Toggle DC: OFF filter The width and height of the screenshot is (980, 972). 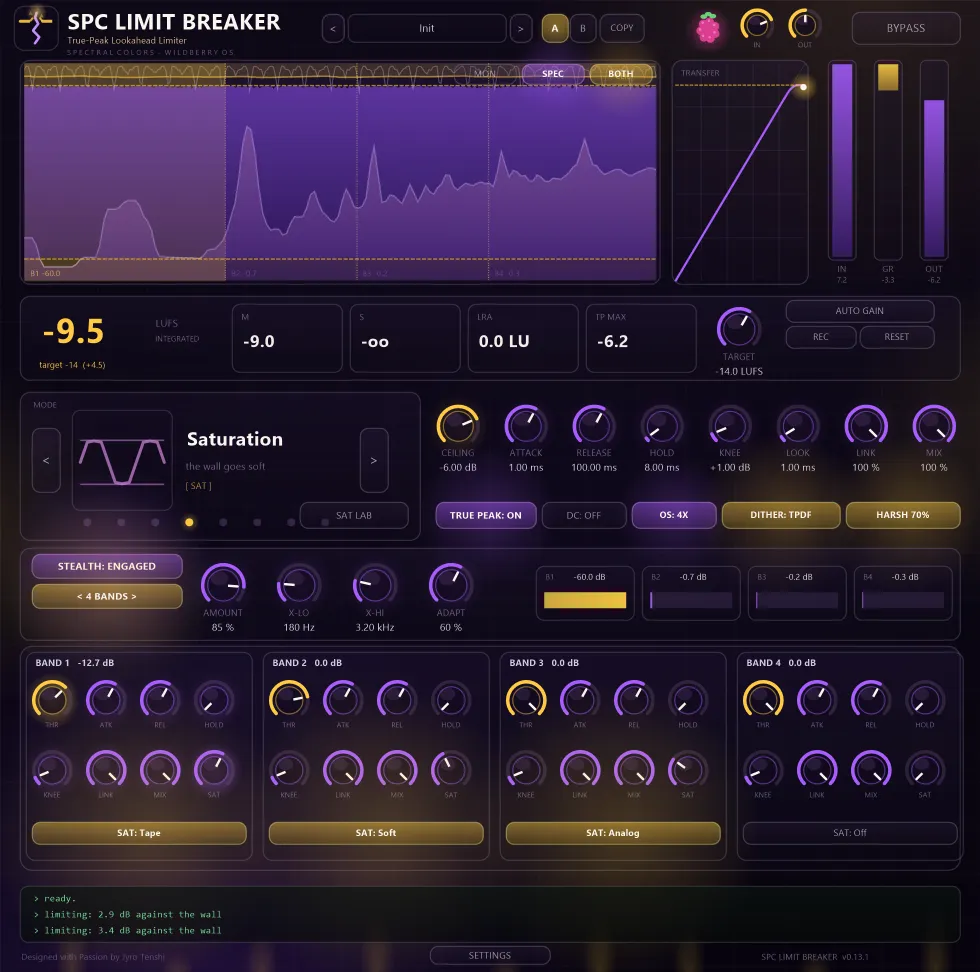pyautogui.click(x=584, y=515)
